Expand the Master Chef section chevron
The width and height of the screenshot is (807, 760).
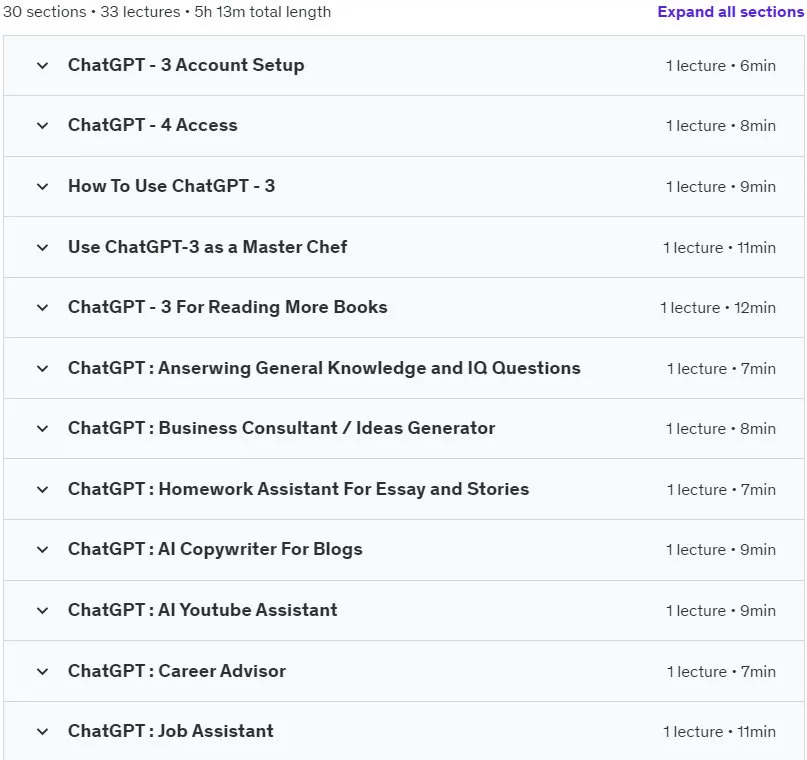click(x=43, y=248)
